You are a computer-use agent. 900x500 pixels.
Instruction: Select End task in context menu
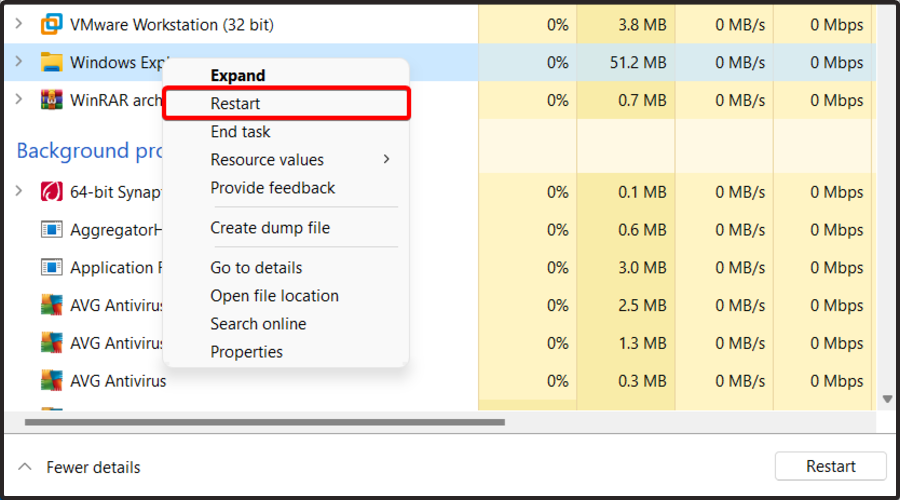click(240, 132)
